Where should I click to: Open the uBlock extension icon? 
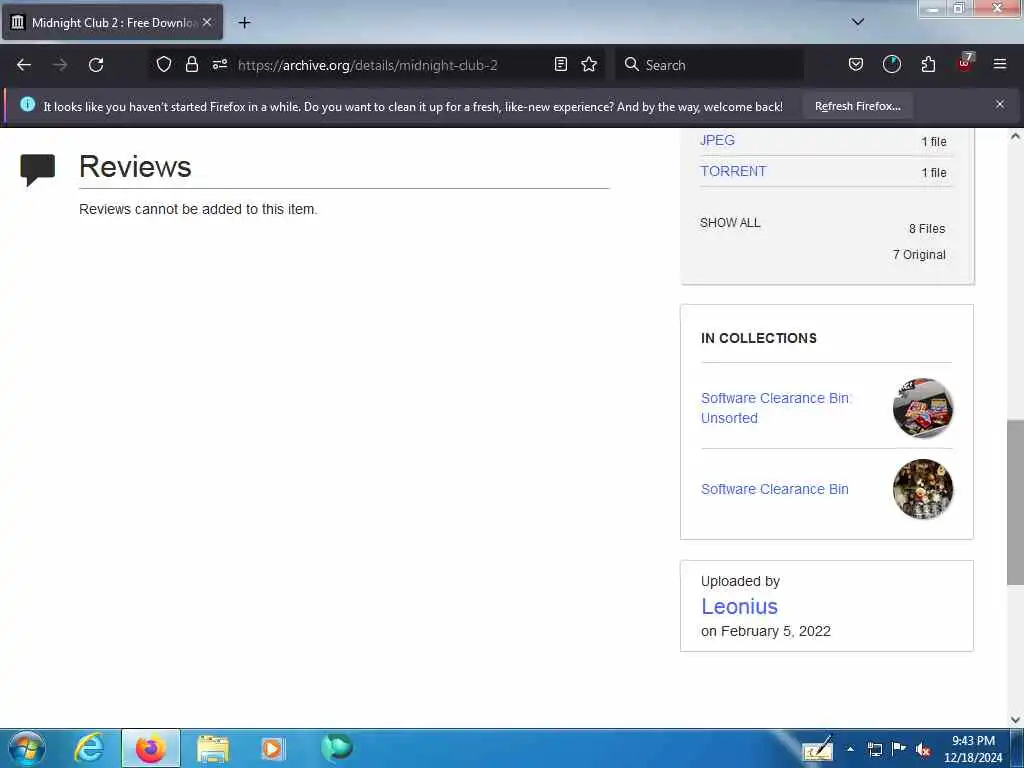point(965,63)
